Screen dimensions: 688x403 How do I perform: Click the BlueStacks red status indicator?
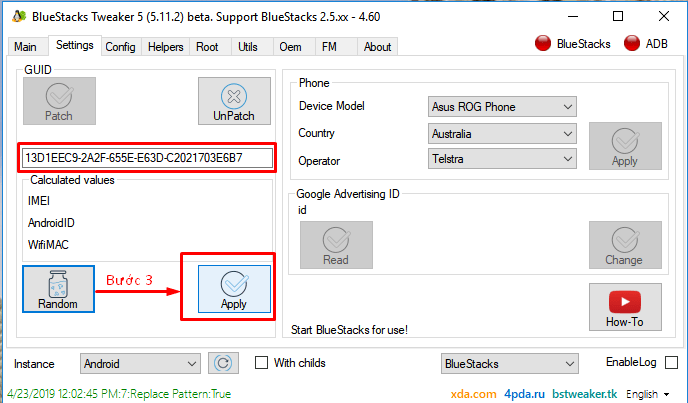pyautogui.click(x=543, y=43)
